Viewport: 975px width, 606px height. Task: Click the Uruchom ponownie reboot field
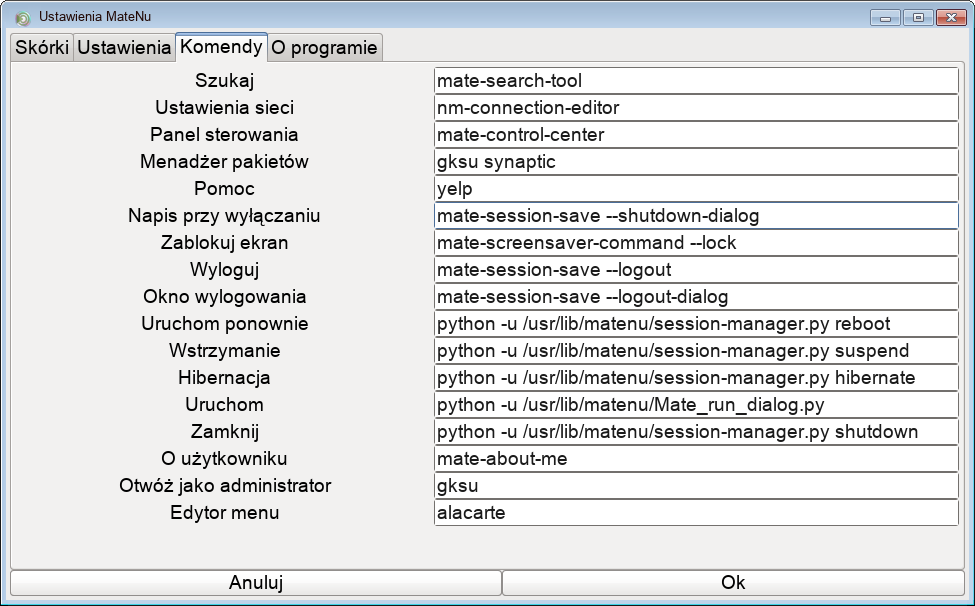[696, 324]
